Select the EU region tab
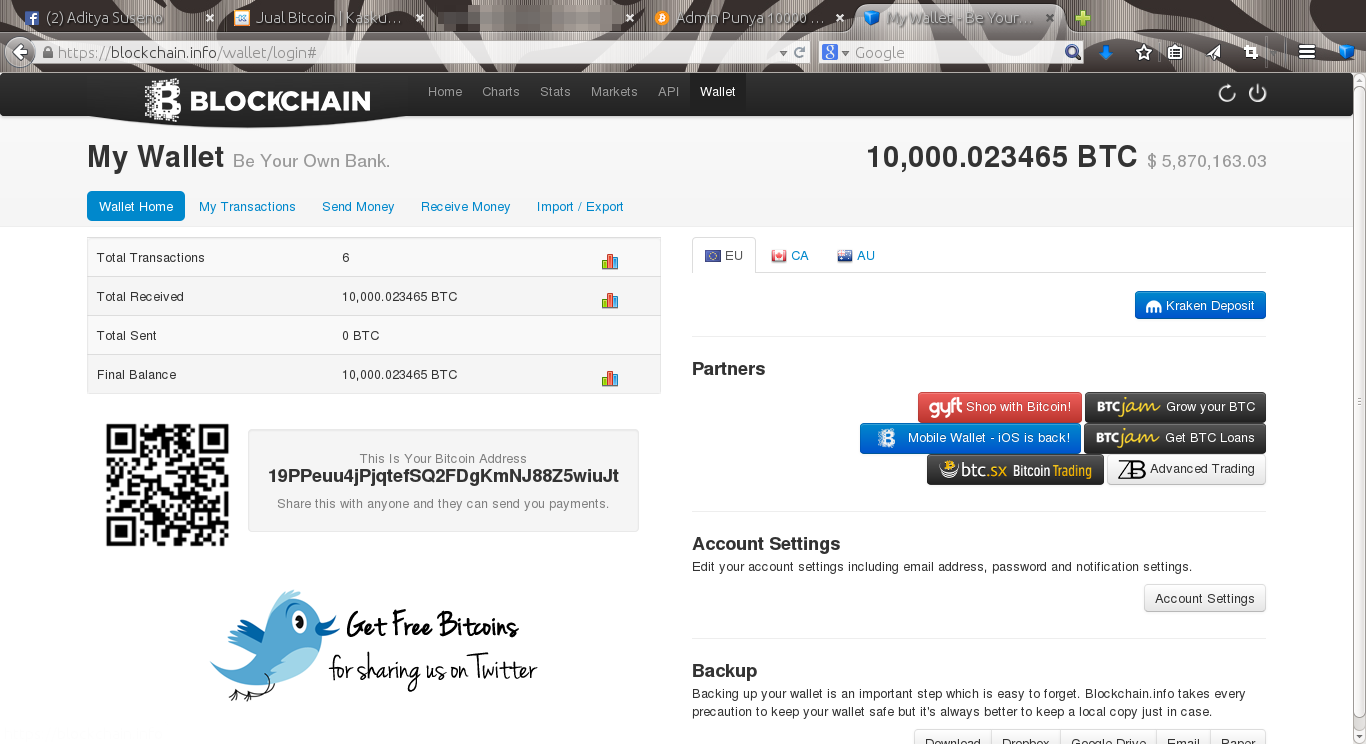This screenshot has width=1366, height=744. [x=724, y=256]
